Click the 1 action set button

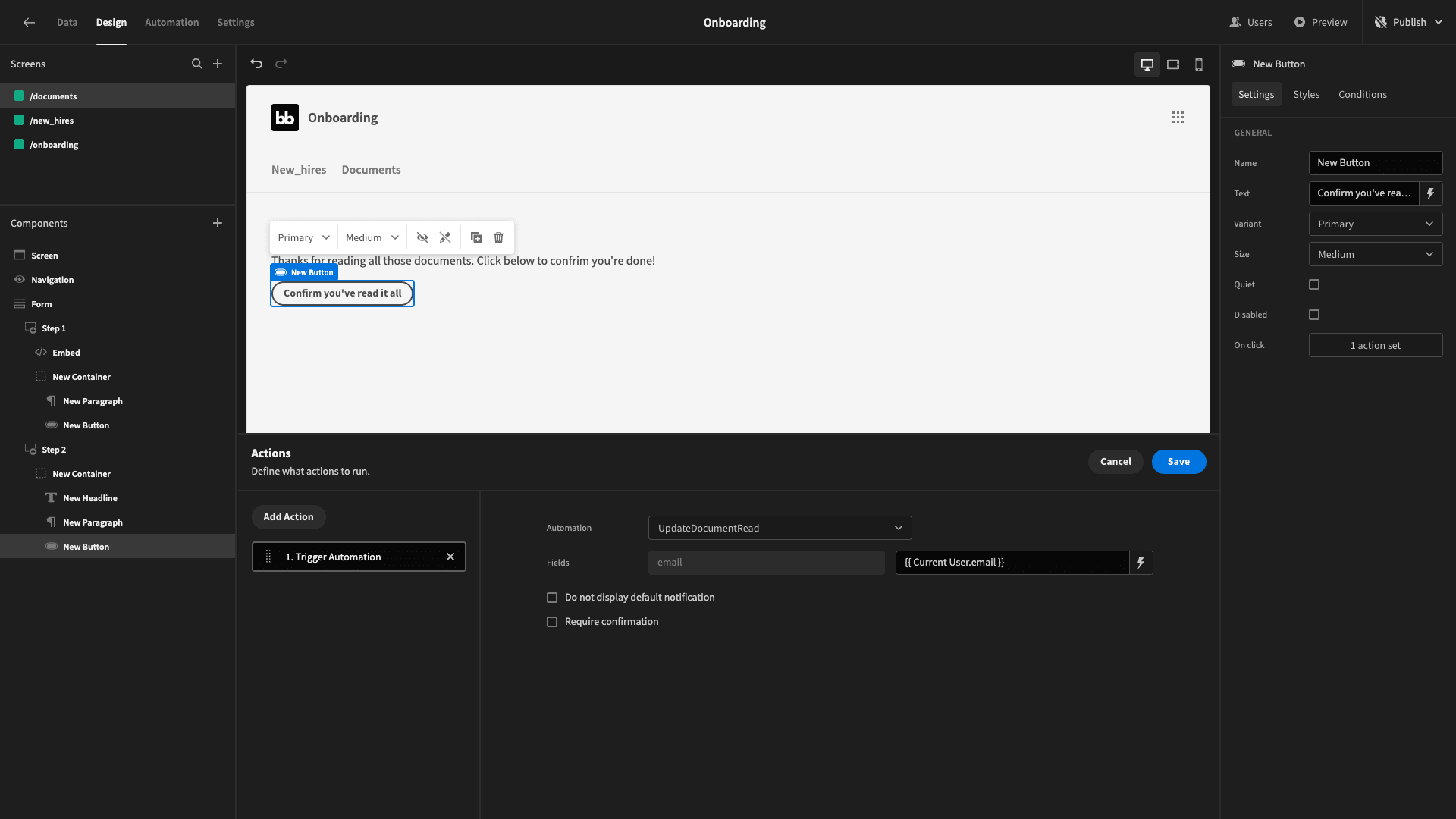[1376, 345]
